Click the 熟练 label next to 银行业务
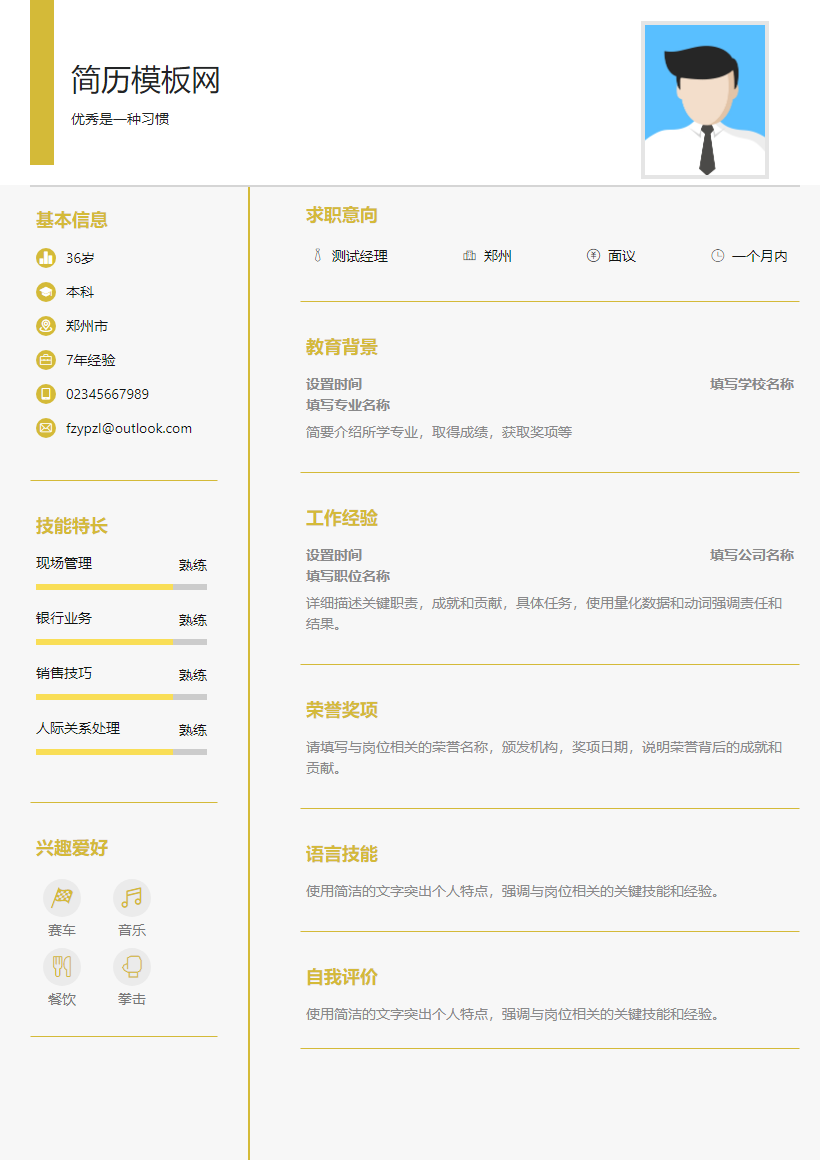The height and width of the screenshot is (1160, 820). pos(191,619)
